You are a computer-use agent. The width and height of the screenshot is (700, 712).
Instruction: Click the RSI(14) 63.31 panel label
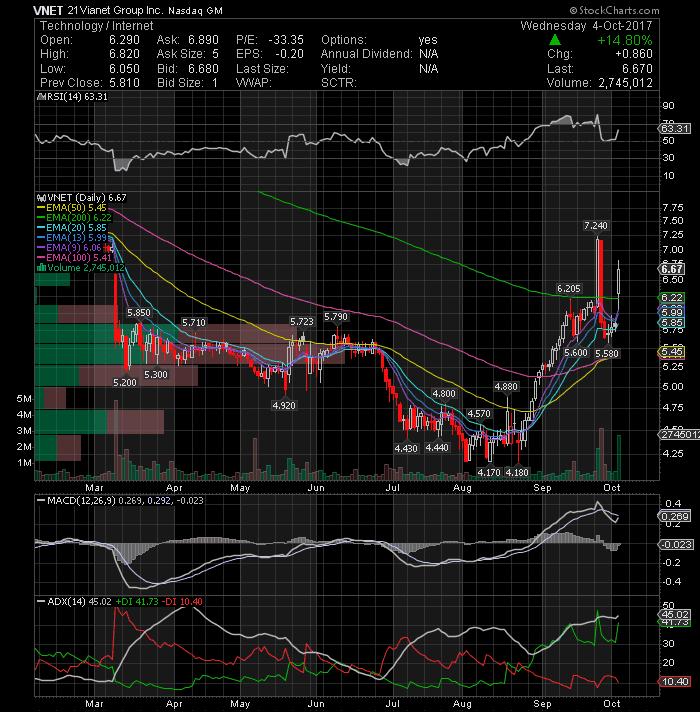pyautogui.click(x=76, y=97)
